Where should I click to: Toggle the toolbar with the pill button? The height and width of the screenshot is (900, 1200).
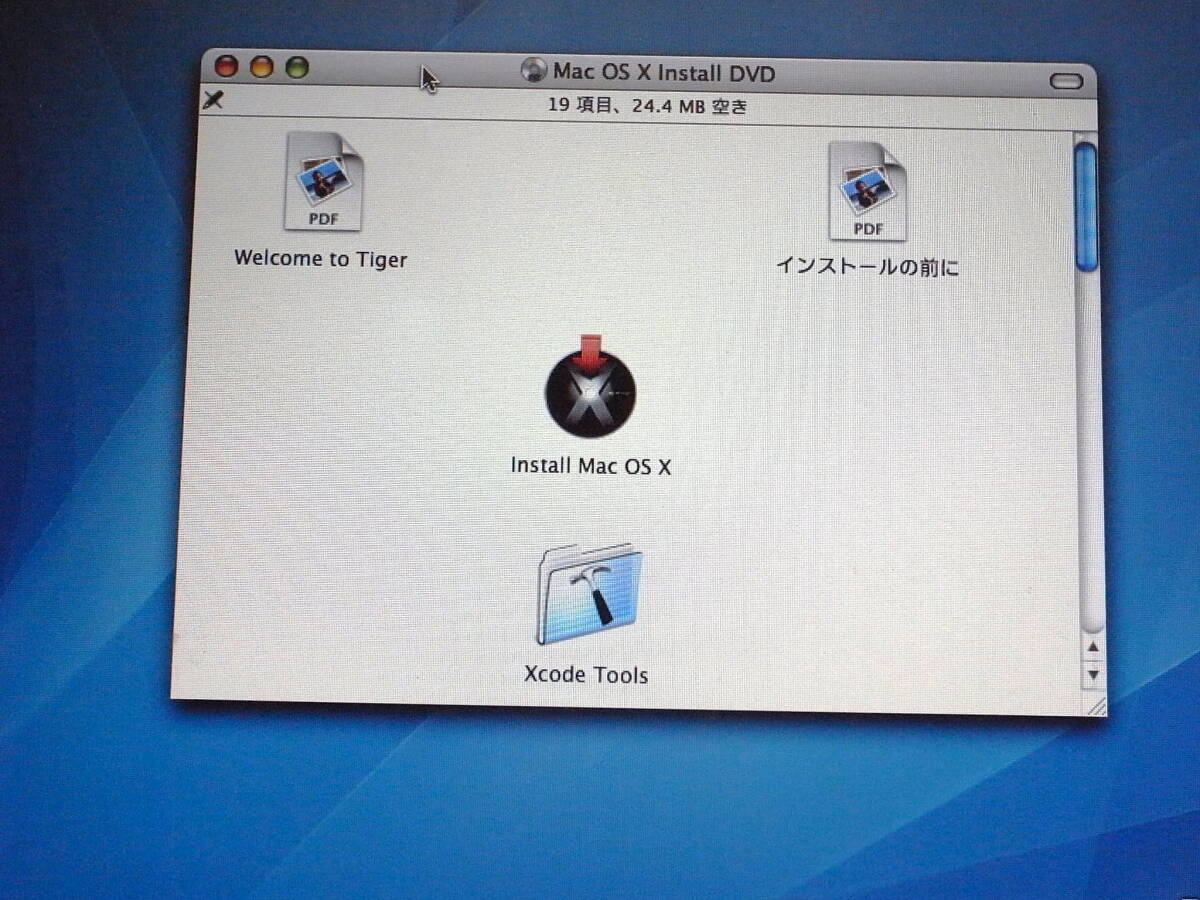coord(1066,81)
